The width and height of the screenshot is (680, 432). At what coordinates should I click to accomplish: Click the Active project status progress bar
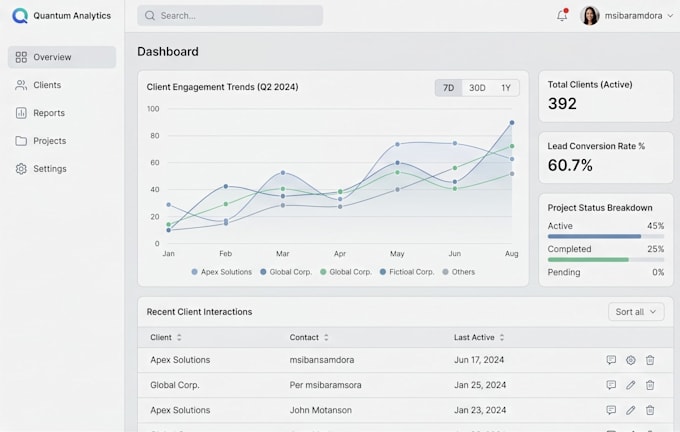(605, 236)
